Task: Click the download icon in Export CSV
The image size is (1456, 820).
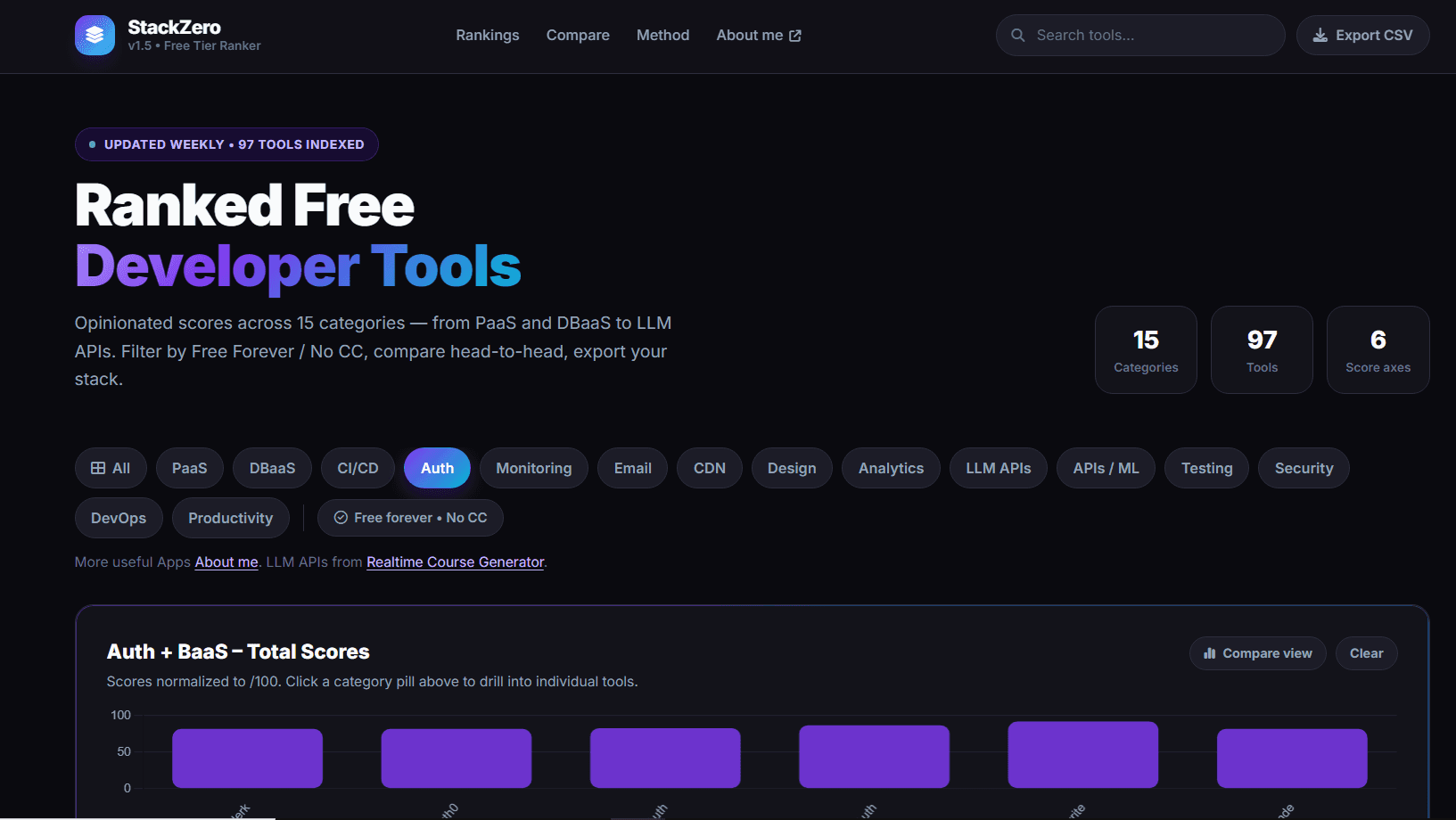Action: click(x=1320, y=36)
